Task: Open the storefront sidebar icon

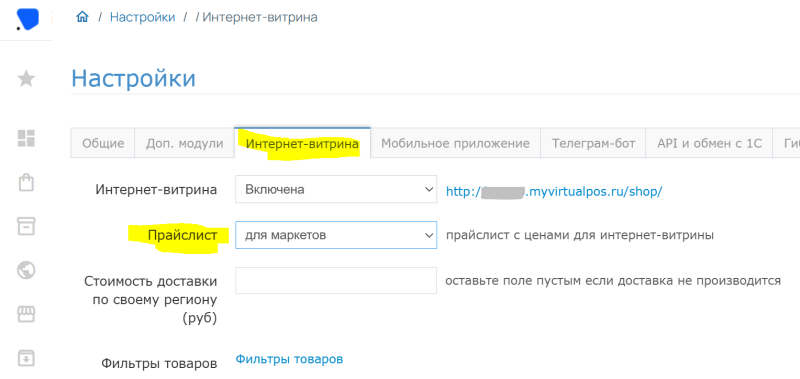Action: pyautogui.click(x=26, y=314)
